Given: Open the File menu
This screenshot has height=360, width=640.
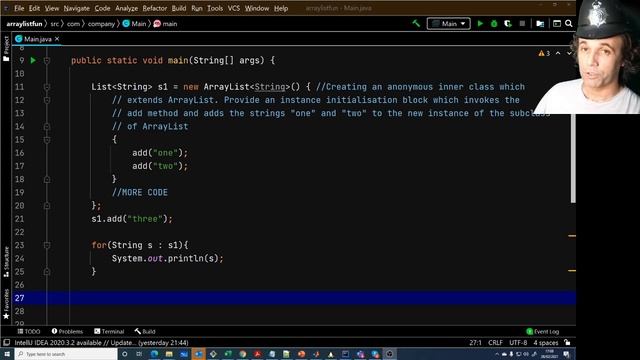Looking at the screenshot, I should point(19,8).
